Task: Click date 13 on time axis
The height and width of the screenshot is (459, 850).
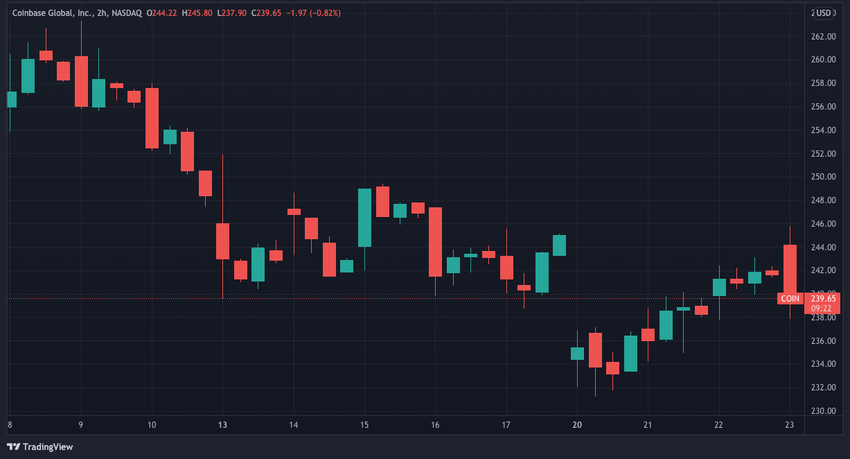Action: (x=222, y=425)
